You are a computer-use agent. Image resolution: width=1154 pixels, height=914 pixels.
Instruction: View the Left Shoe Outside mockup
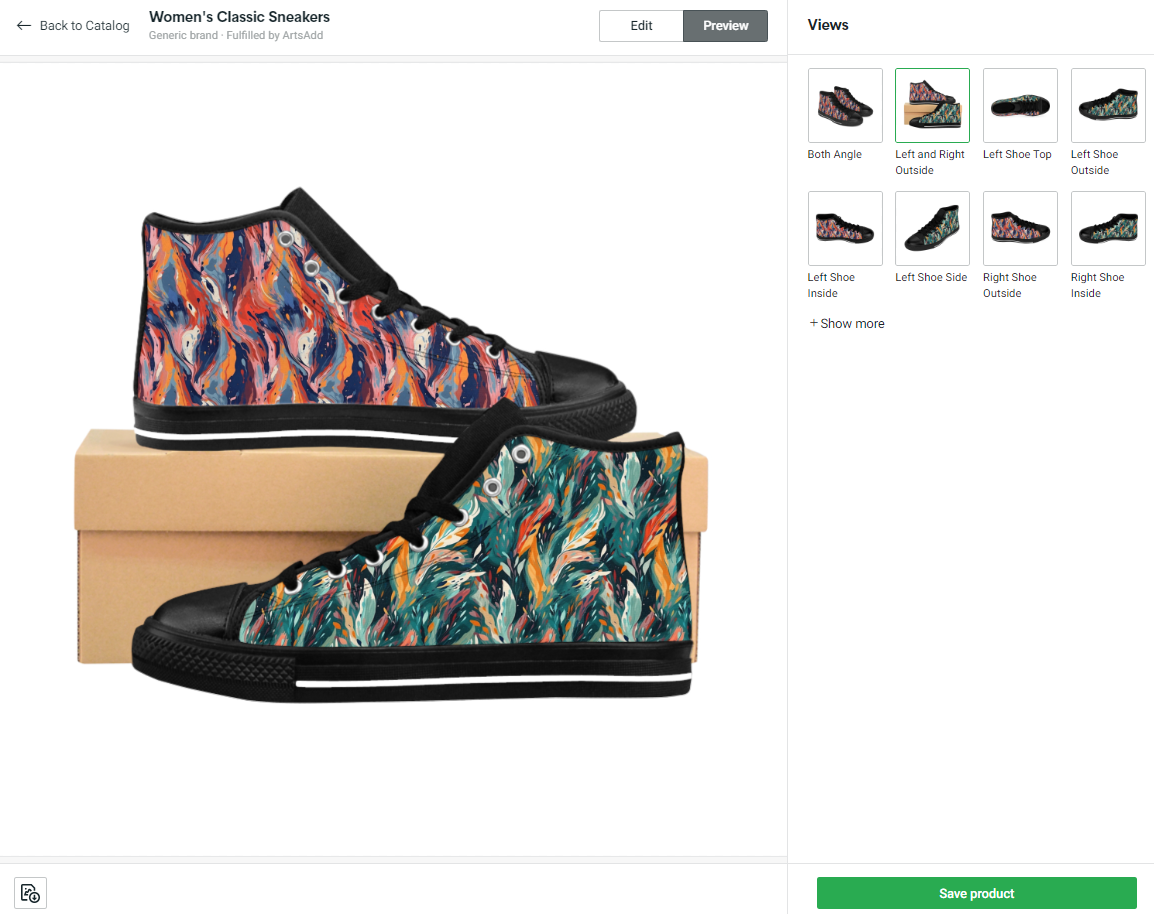pos(1107,105)
